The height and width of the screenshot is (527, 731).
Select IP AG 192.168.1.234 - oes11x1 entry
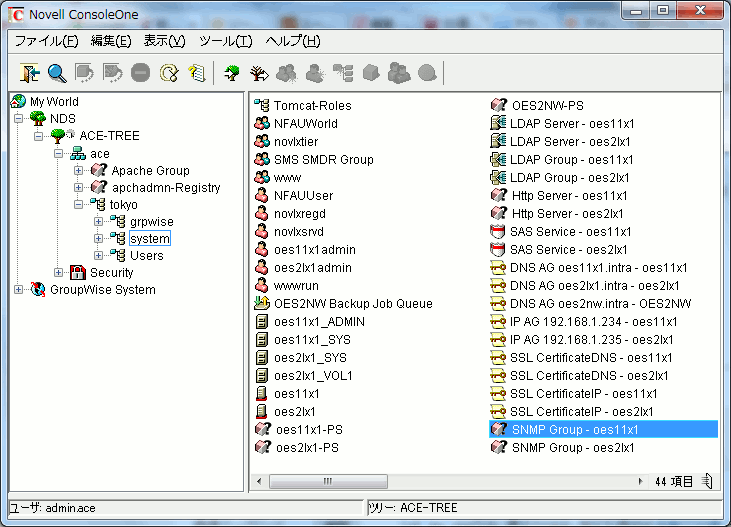click(x=593, y=322)
